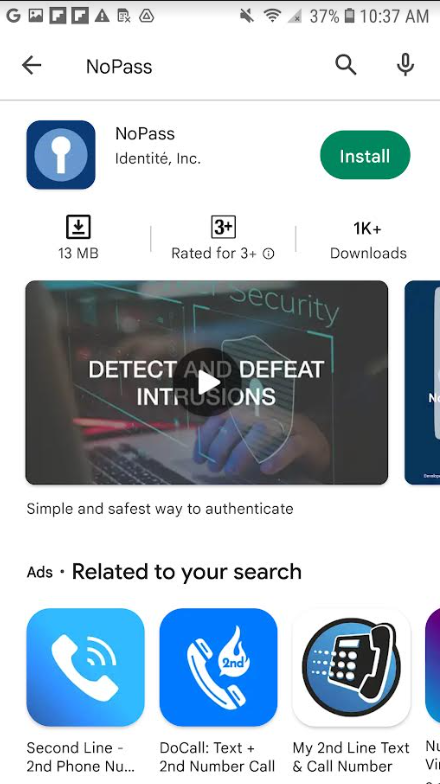Open the muted sound status bar icon
This screenshot has width=440, height=784.
tap(246, 16)
